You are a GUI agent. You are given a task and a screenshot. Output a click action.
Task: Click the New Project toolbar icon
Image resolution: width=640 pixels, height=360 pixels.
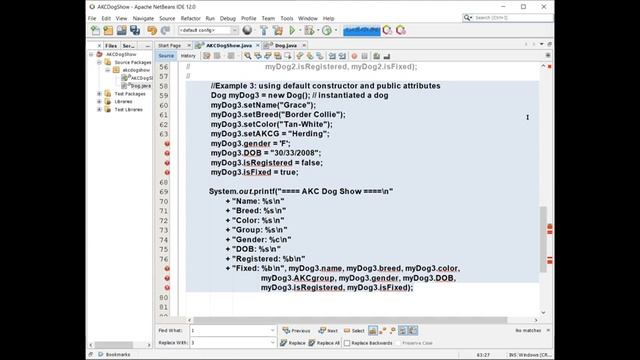point(108,30)
